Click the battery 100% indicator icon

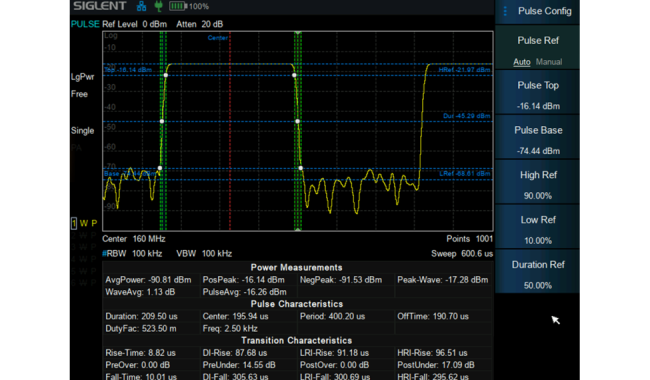[x=178, y=6]
